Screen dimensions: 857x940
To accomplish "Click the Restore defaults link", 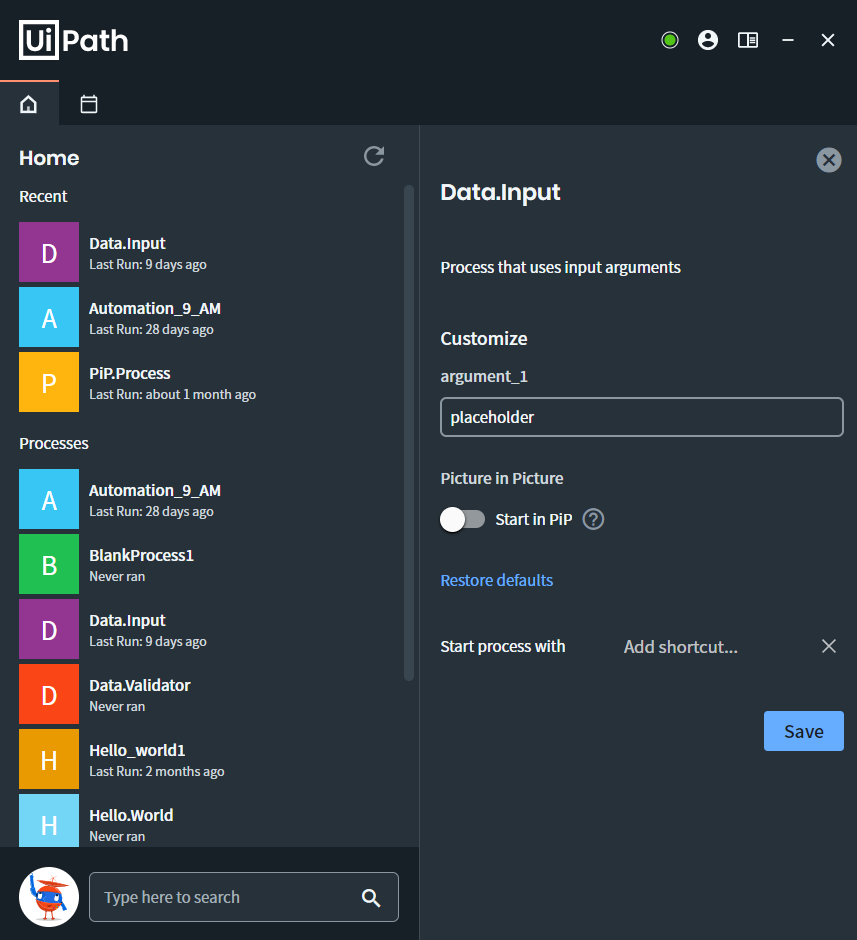I will click(497, 580).
